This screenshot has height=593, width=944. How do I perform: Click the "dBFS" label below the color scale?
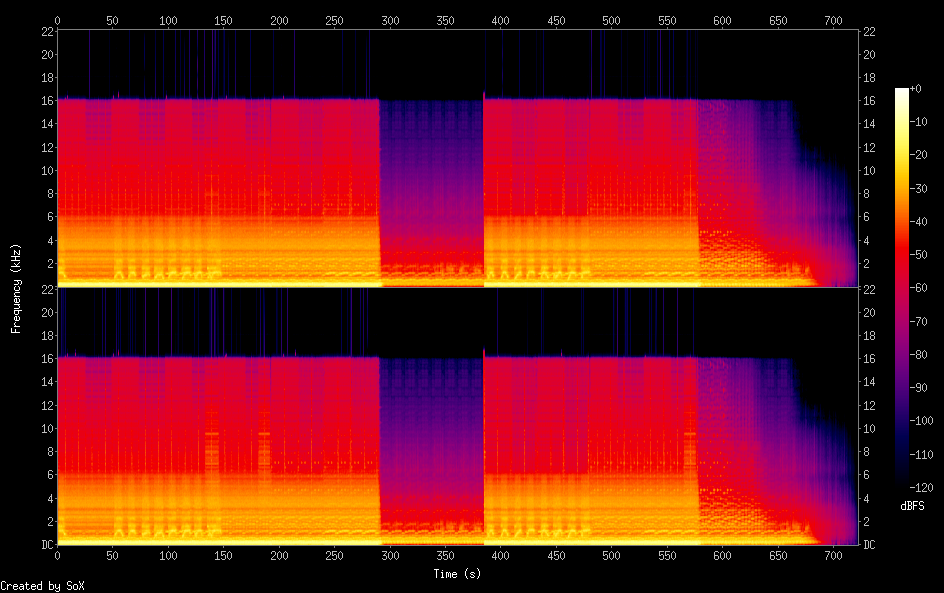(x=912, y=507)
